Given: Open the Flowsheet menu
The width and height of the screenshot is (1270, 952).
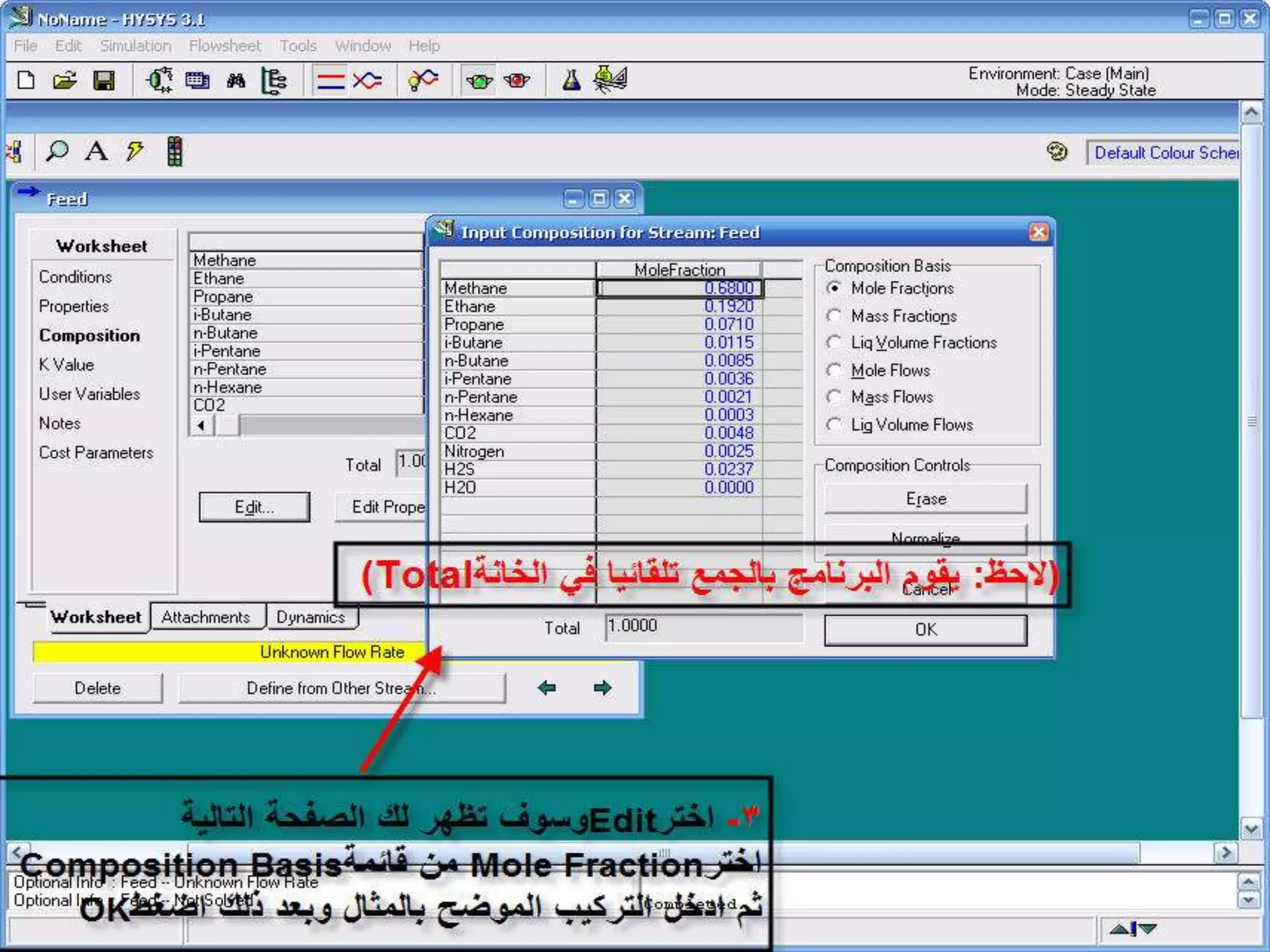Looking at the screenshot, I should [224, 46].
